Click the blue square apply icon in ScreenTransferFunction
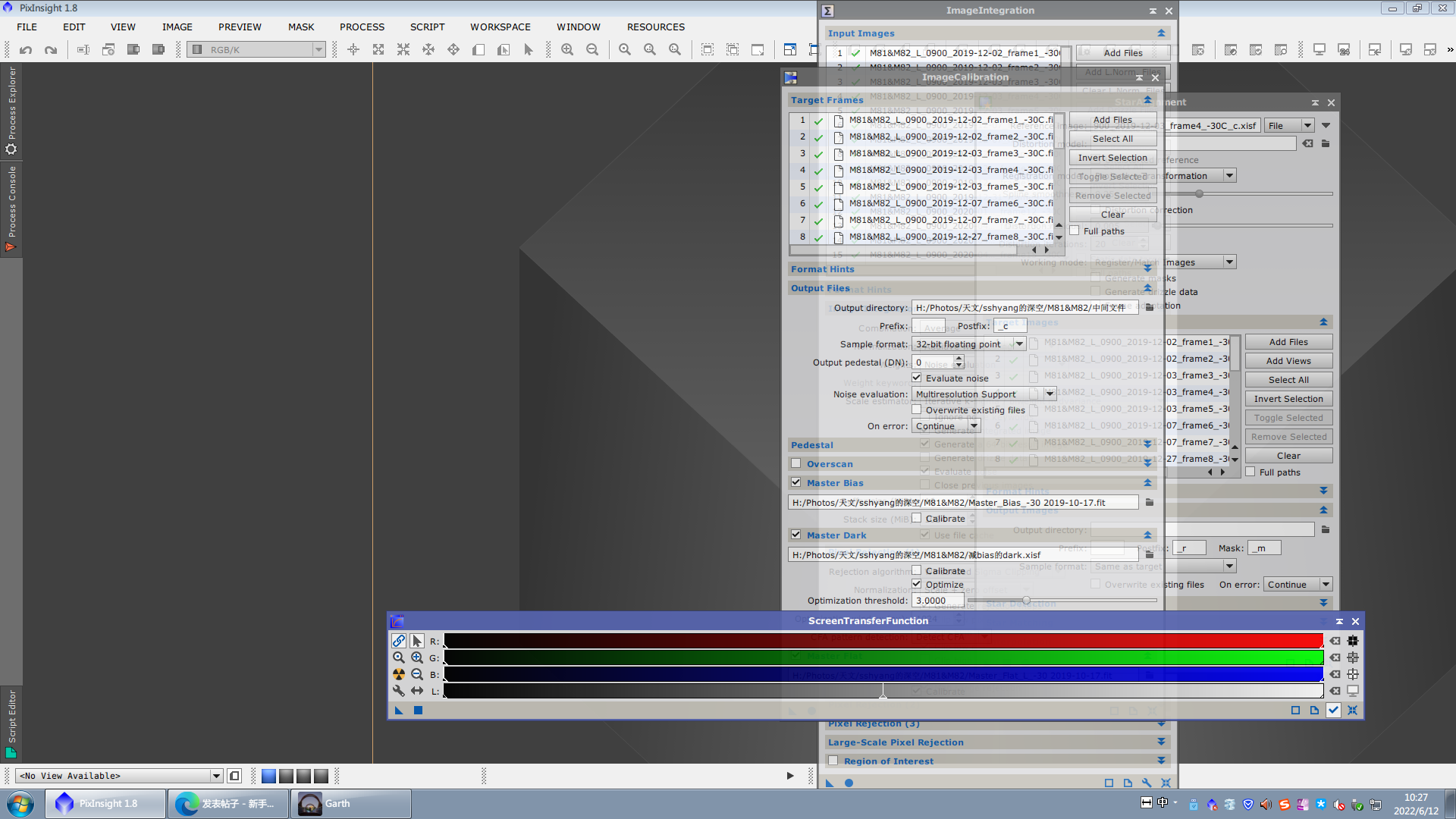This screenshot has height=819, width=1456. (x=418, y=711)
